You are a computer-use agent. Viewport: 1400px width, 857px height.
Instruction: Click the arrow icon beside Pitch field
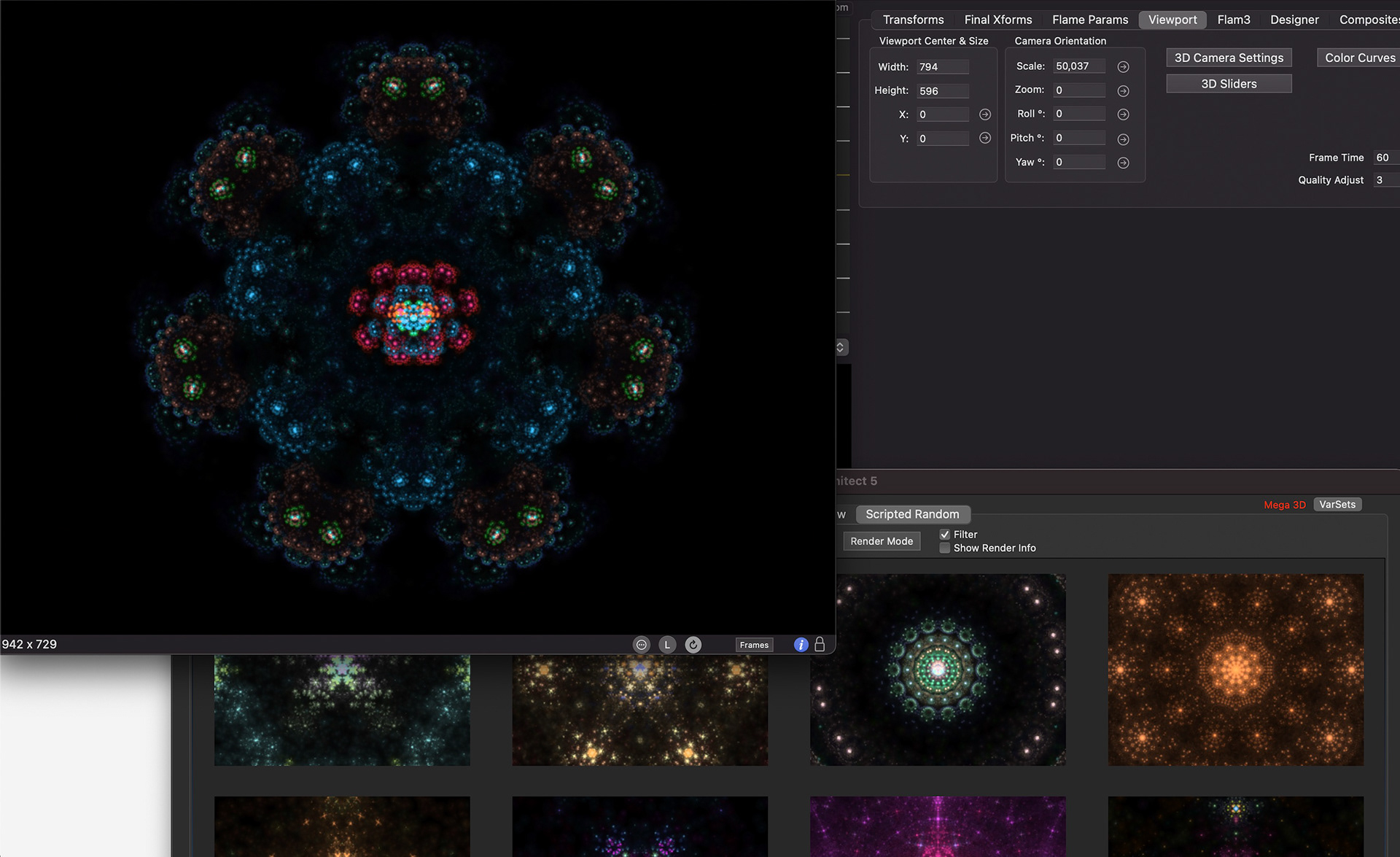click(1124, 139)
